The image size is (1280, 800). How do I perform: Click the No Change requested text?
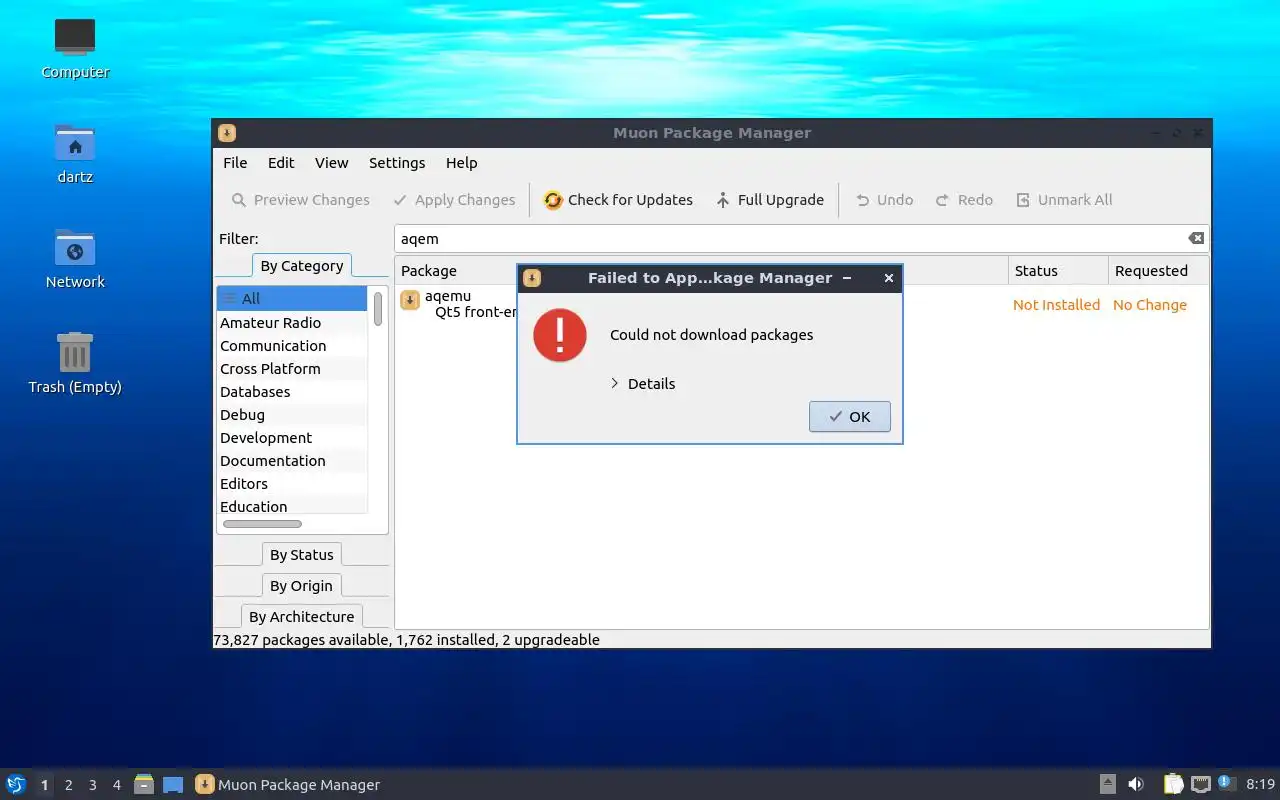pos(1150,305)
